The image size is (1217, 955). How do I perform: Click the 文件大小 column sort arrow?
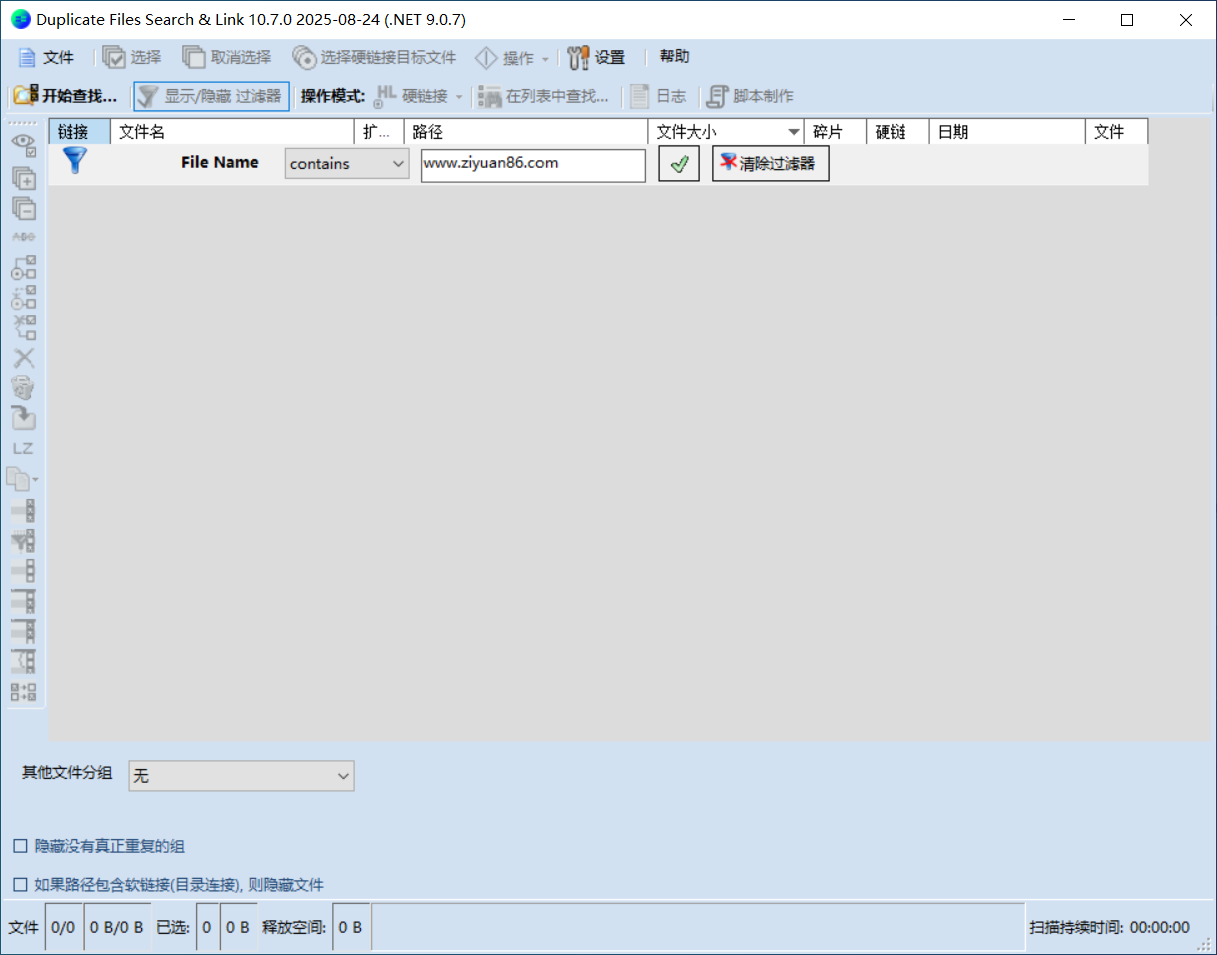point(794,132)
